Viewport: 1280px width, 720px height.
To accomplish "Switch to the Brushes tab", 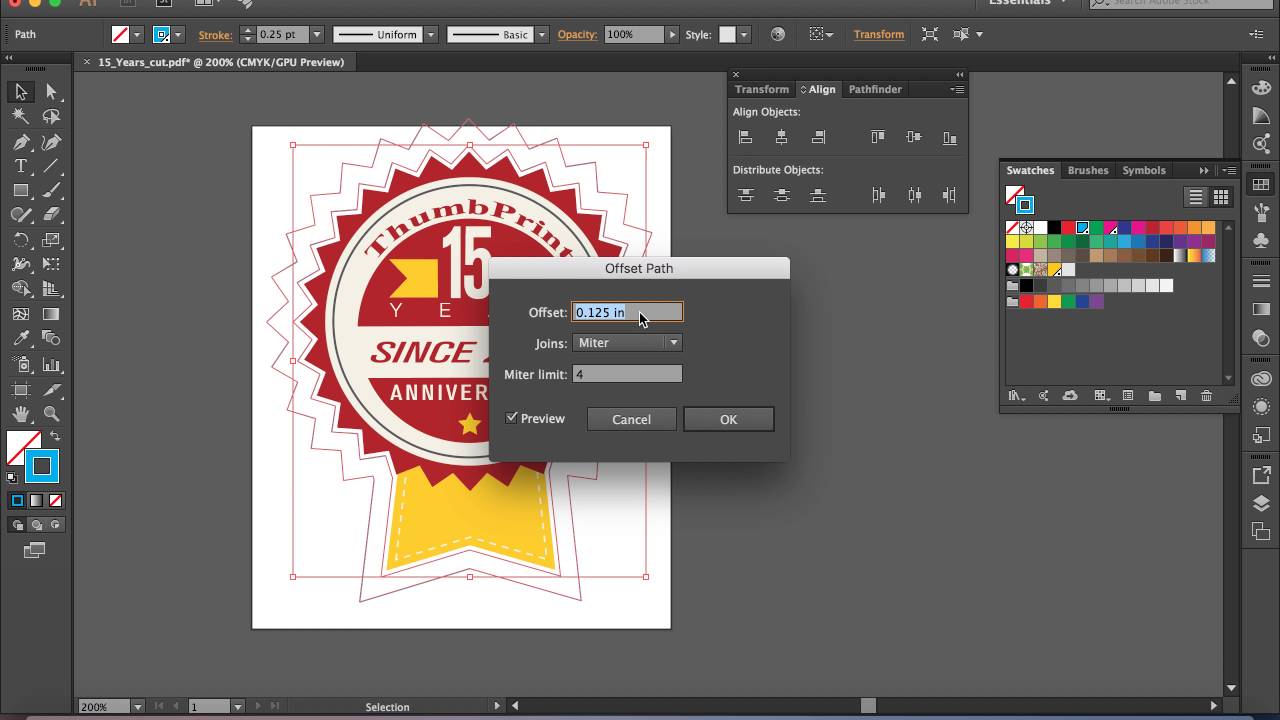I will coord(1088,170).
